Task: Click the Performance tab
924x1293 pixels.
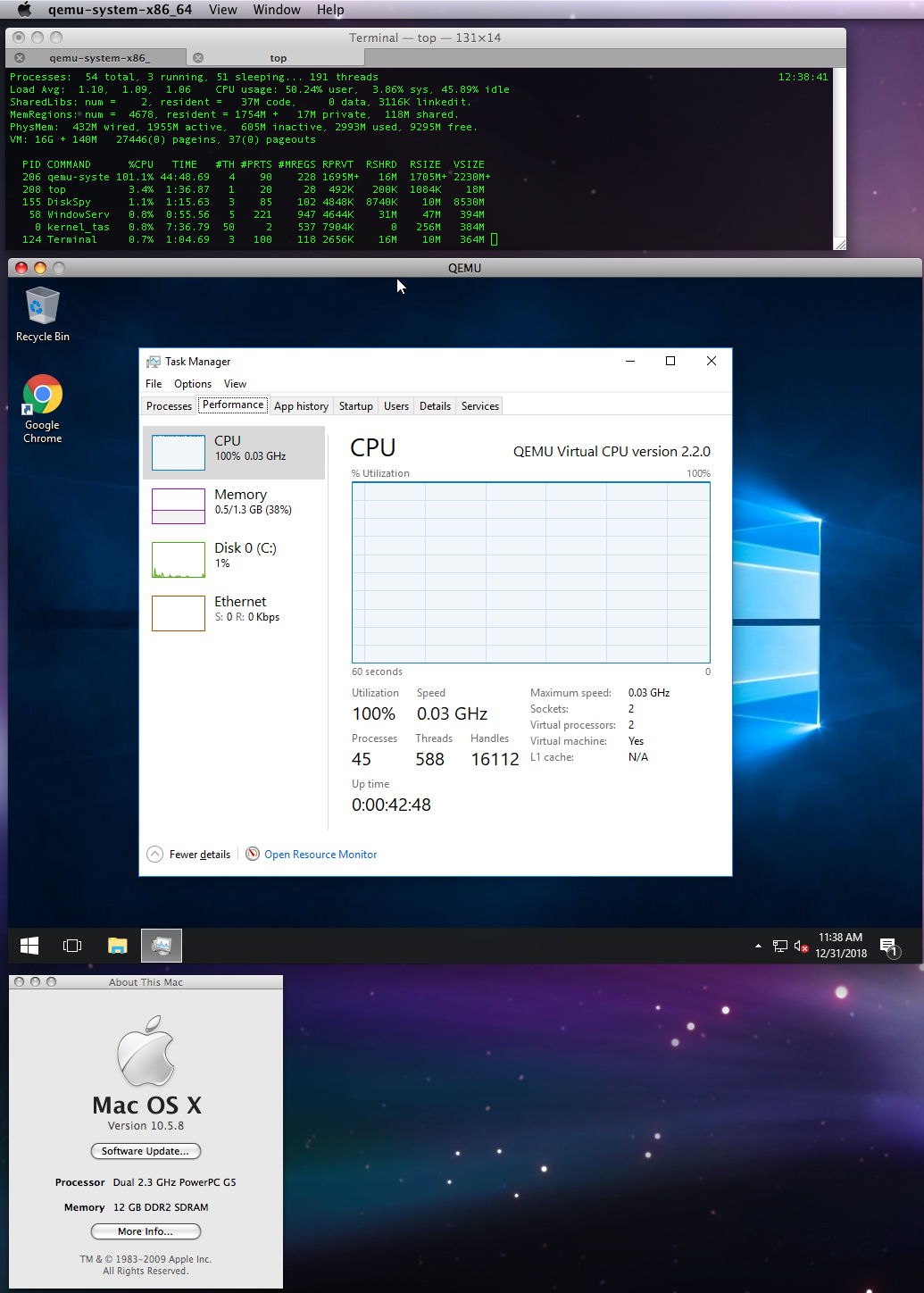Action: 233,405
